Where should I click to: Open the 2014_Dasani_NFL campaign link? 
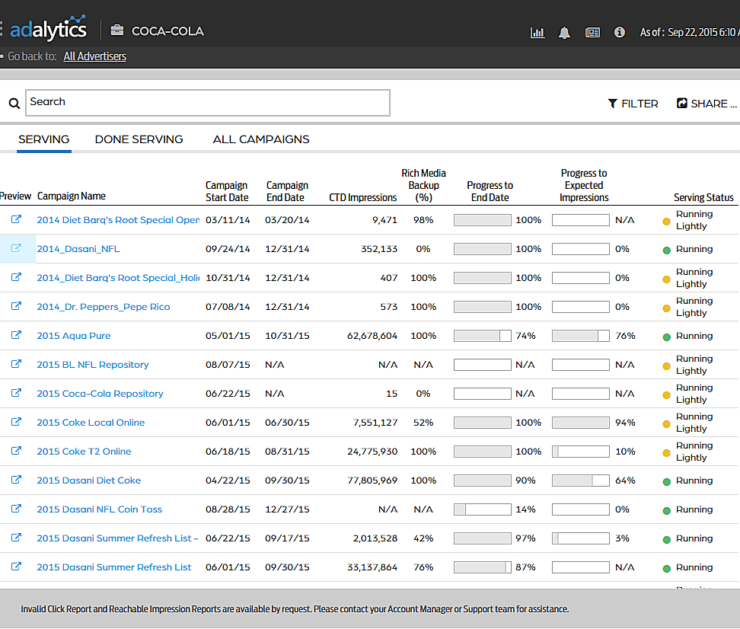[78, 249]
